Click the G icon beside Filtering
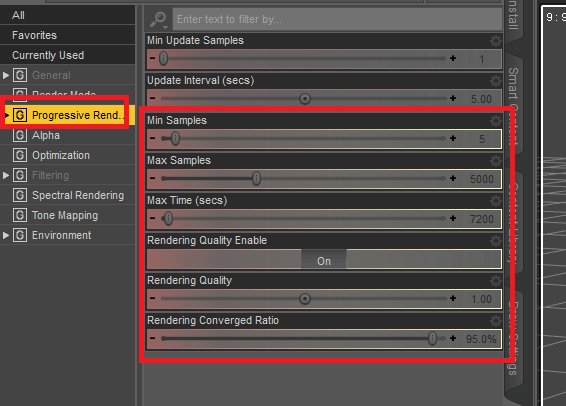The width and height of the screenshot is (566, 406). (20, 175)
